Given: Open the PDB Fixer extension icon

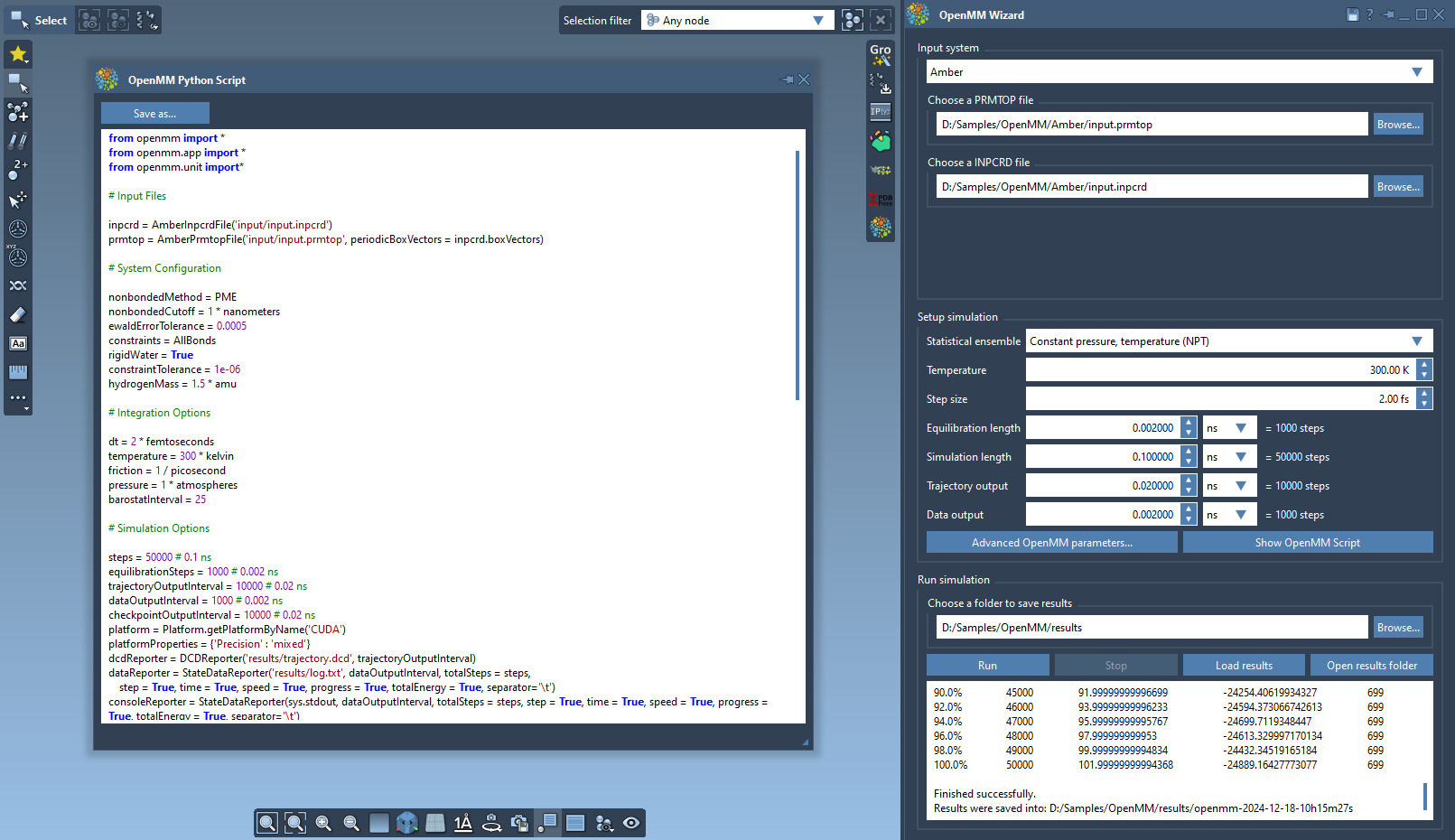Looking at the screenshot, I should 880,200.
